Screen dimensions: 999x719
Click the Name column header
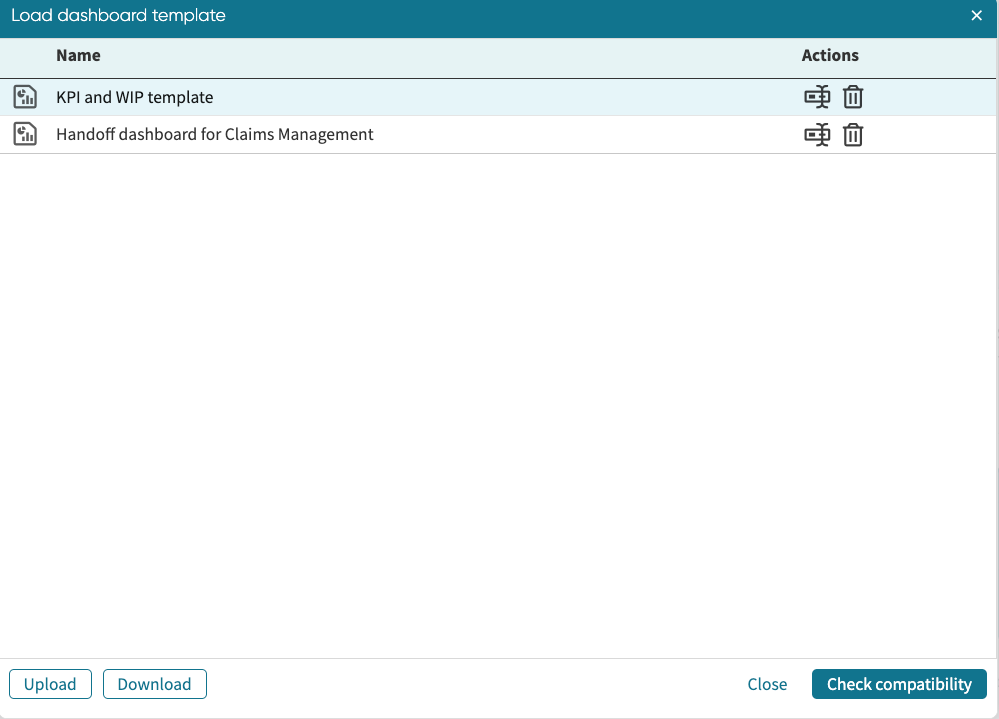click(x=78, y=55)
